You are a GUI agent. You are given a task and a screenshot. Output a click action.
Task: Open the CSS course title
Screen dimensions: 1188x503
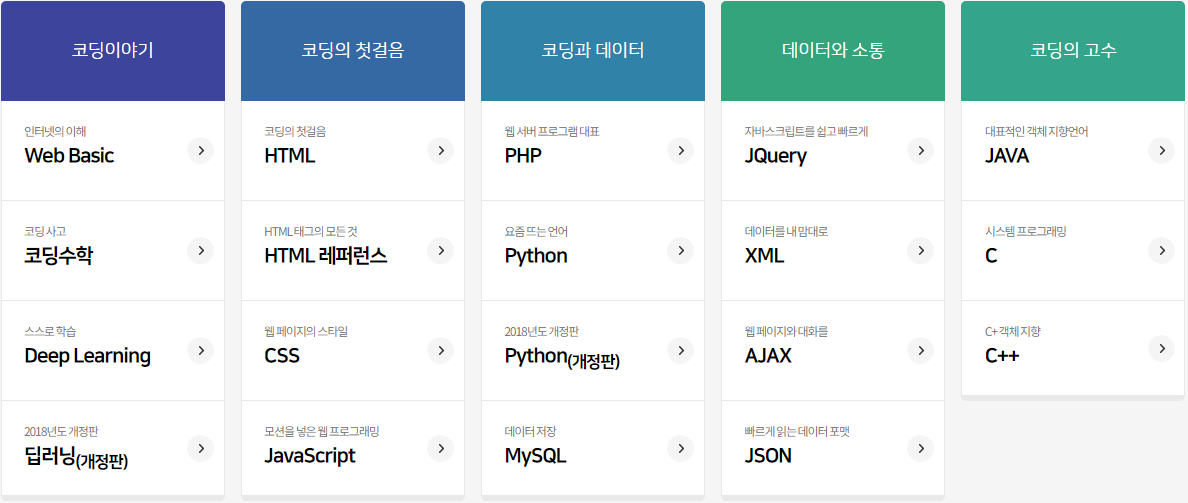coord(282,355)
